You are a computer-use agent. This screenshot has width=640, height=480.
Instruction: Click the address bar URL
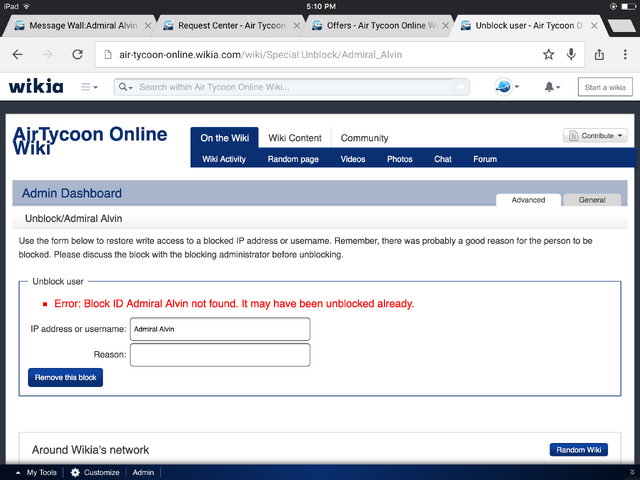point(260,55)
